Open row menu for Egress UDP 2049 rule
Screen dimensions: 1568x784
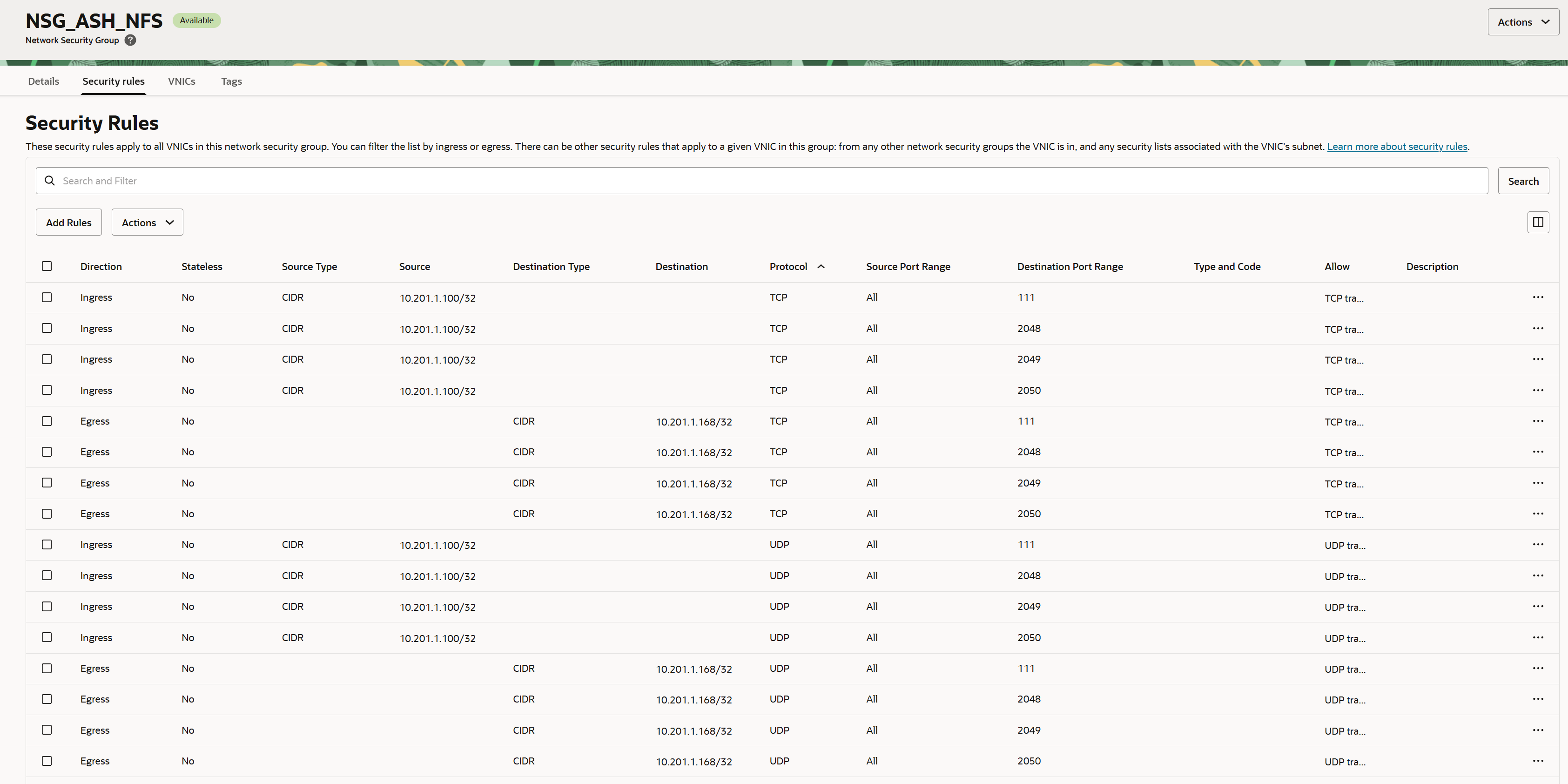[x=1538, y=730]
